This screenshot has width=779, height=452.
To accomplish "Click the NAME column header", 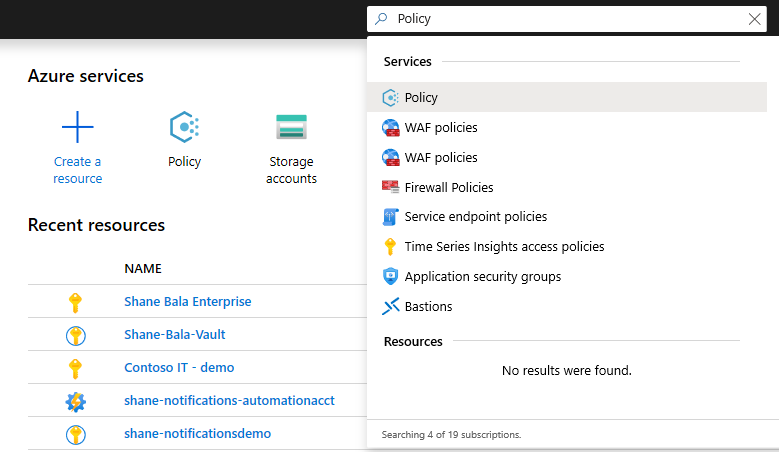I will [143, 269].
